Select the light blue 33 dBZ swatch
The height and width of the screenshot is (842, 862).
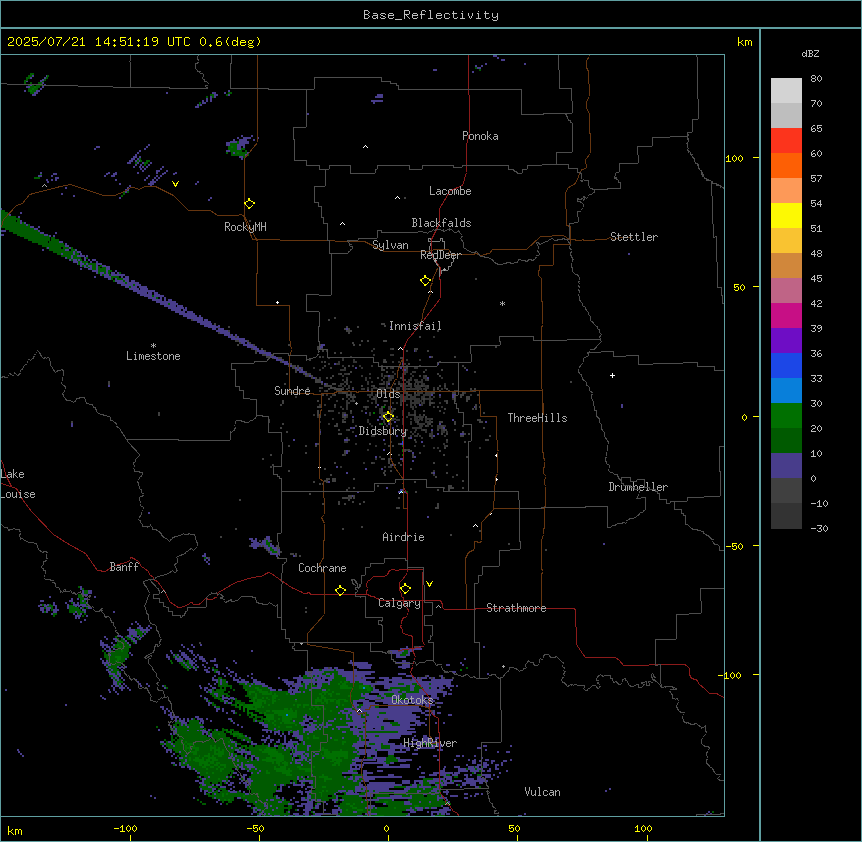pyautogui.click(x=786, y=390)
